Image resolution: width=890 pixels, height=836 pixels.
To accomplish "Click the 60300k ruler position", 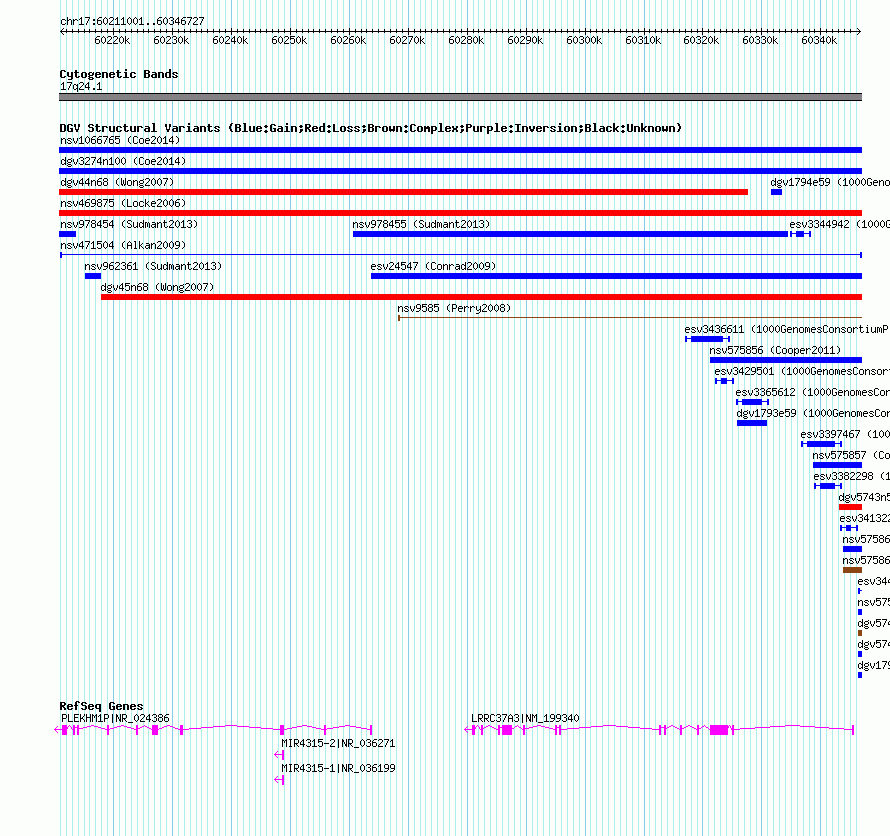I will tap(585, 40).
